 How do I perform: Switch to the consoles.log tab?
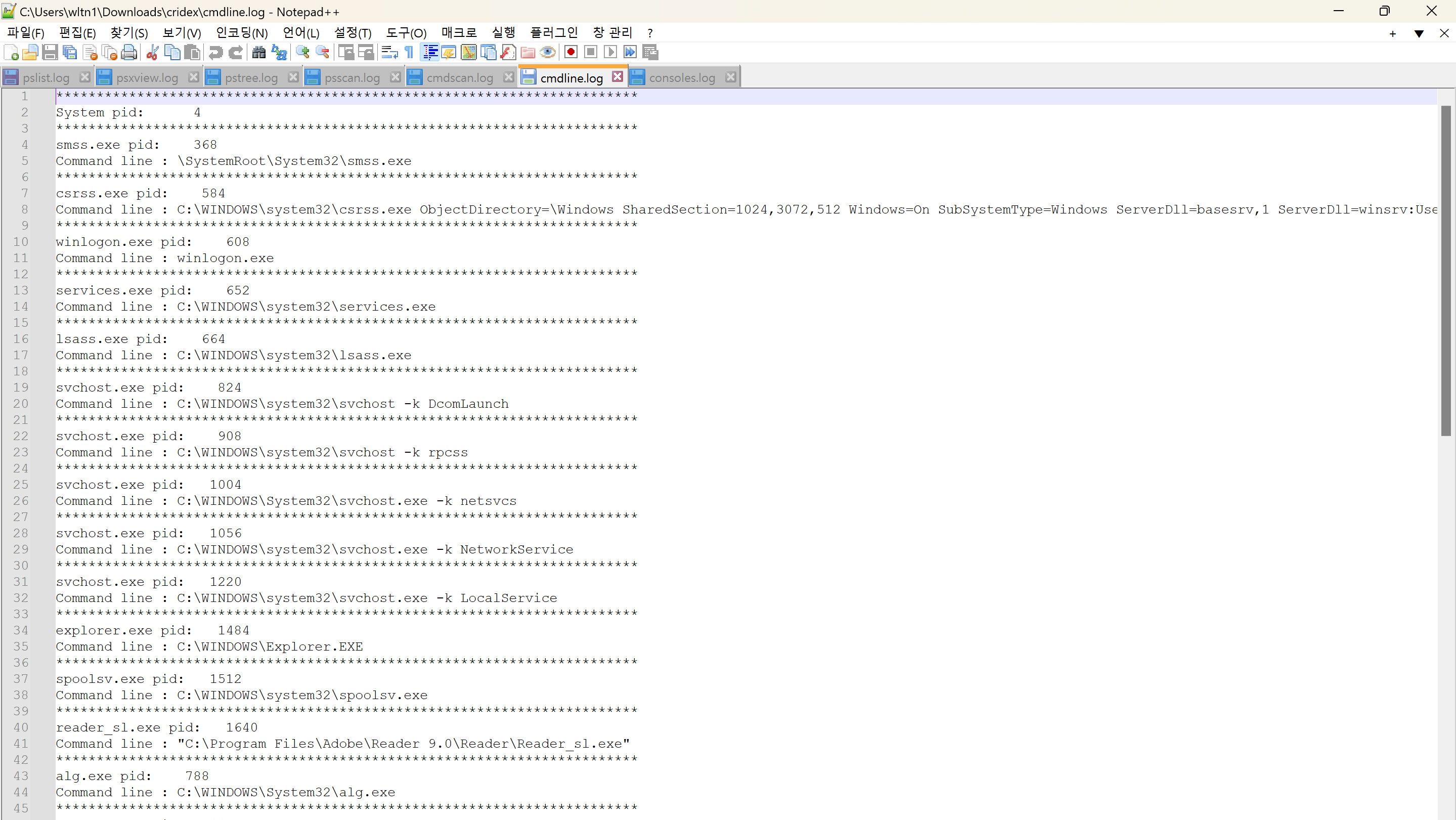(682, 77)
